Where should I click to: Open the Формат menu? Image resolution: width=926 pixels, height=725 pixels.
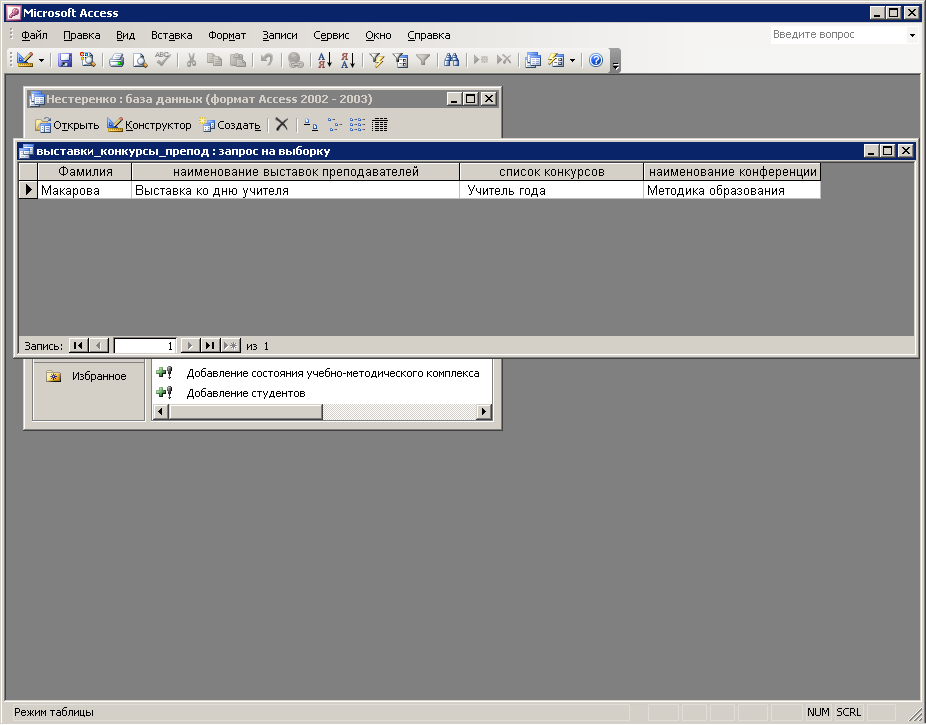[x=227, y=35]
